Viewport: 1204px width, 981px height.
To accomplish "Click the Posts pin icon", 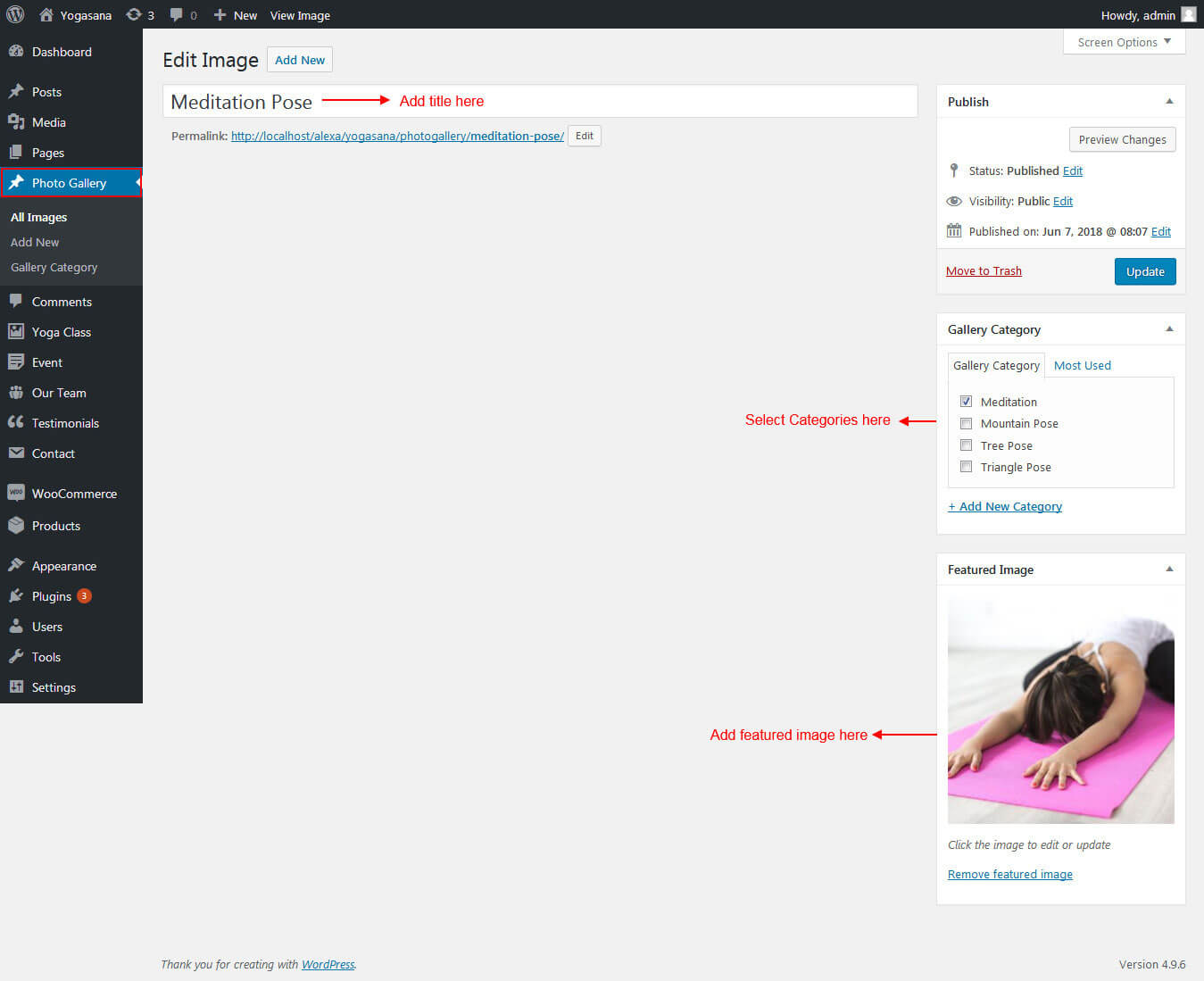I will click(x=16, y=92).
